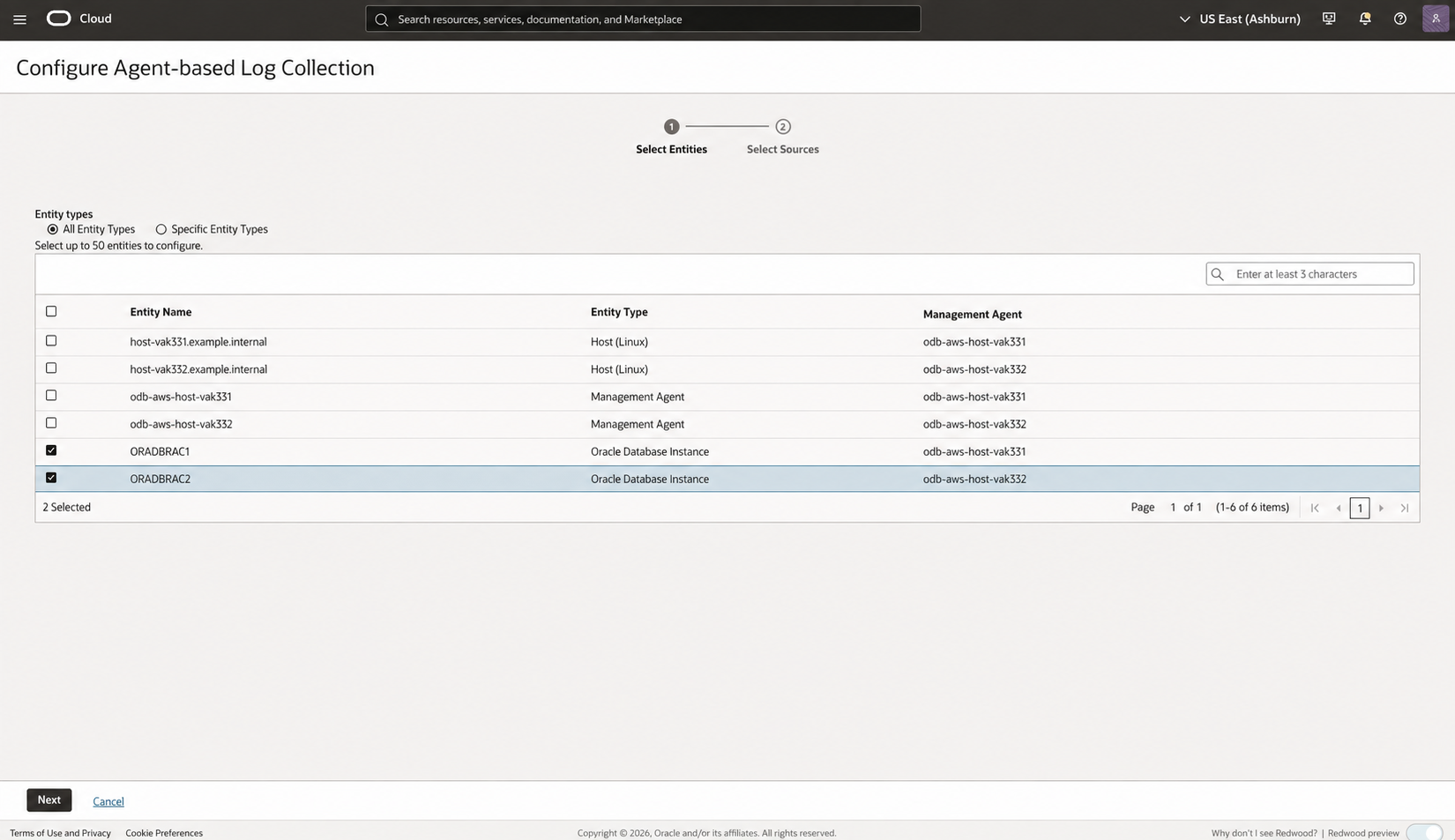1455x840 pixels.
Task: Open Cookie Preferences link
Action: (164, 833)
